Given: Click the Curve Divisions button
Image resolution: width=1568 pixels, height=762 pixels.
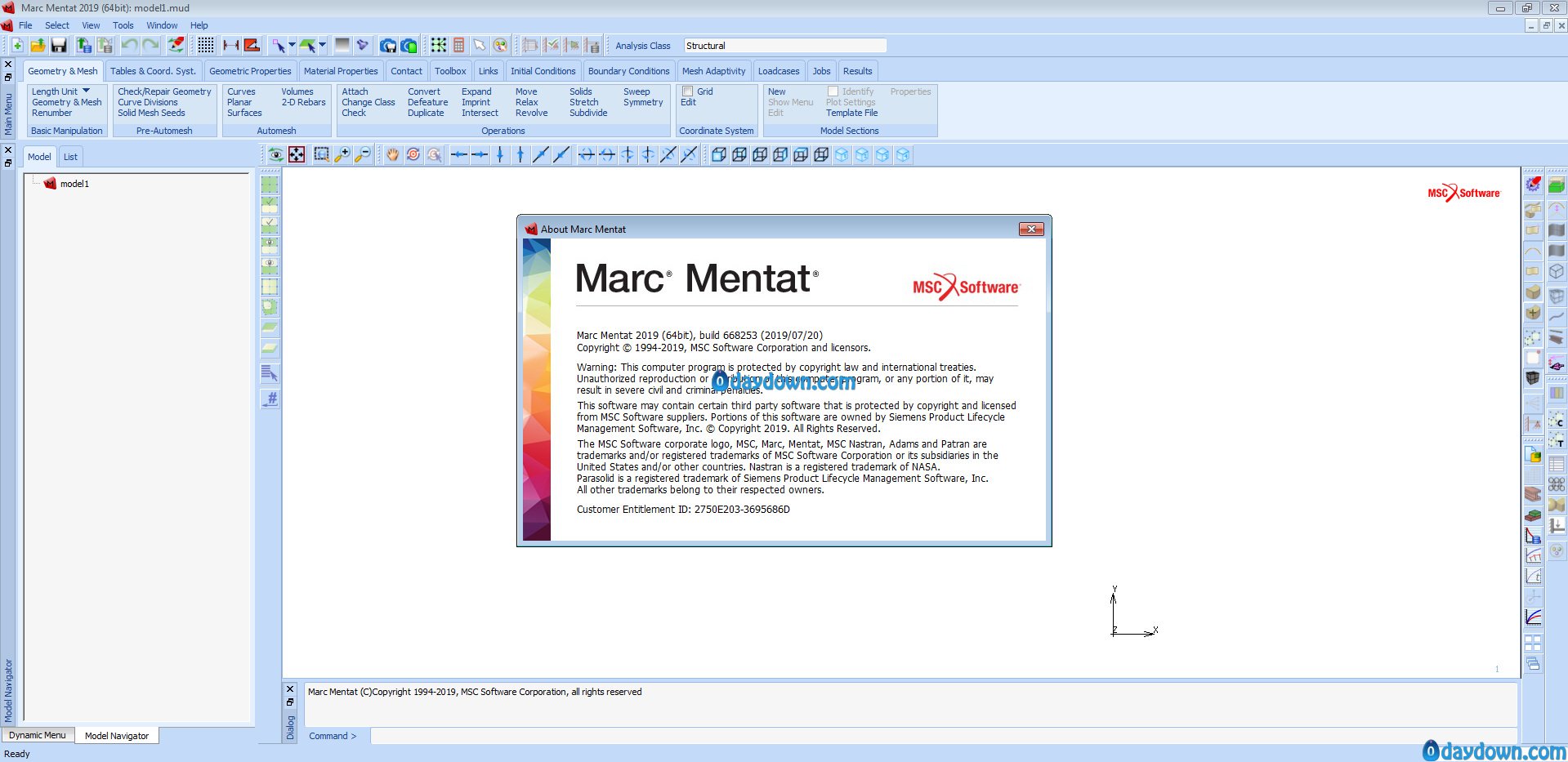Looking at the screenshot, I should pos(147,102).
